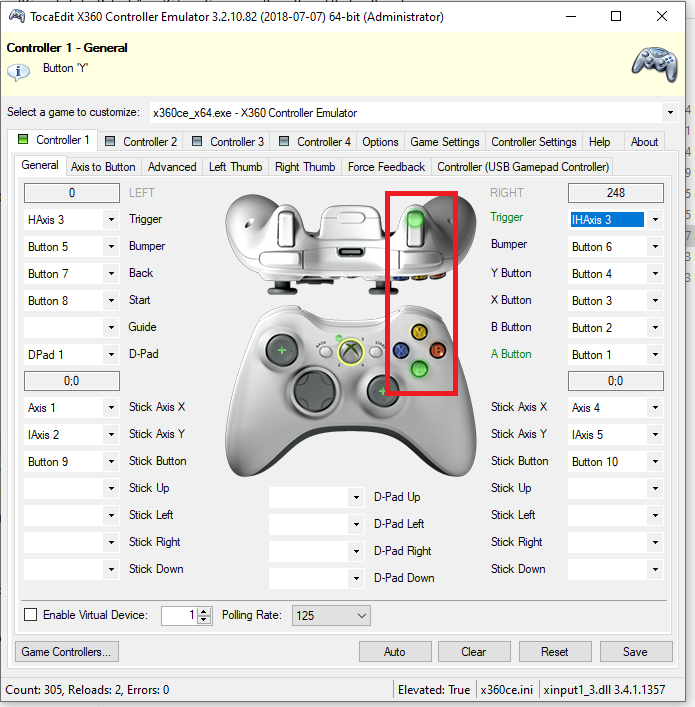Click the x360ce.ini status bar entry

pos(507,690)
